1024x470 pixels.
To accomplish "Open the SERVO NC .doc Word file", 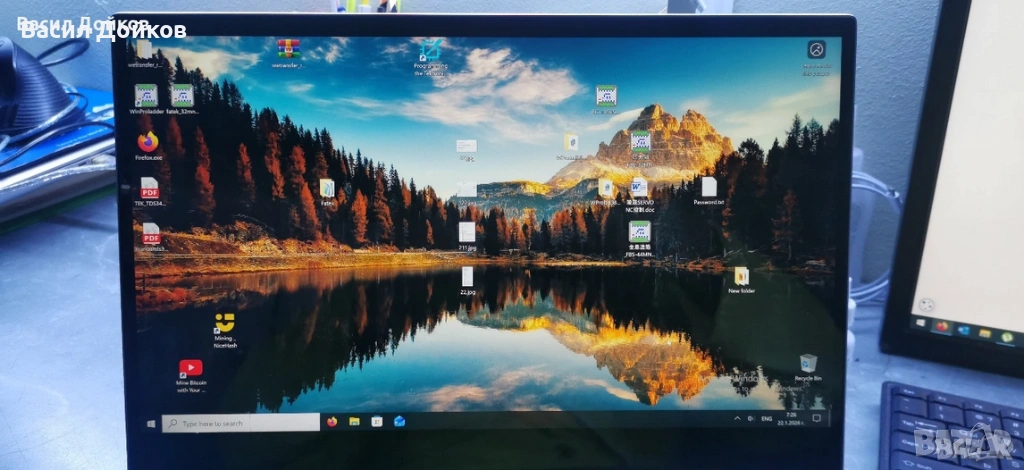I will click(639, 188).
